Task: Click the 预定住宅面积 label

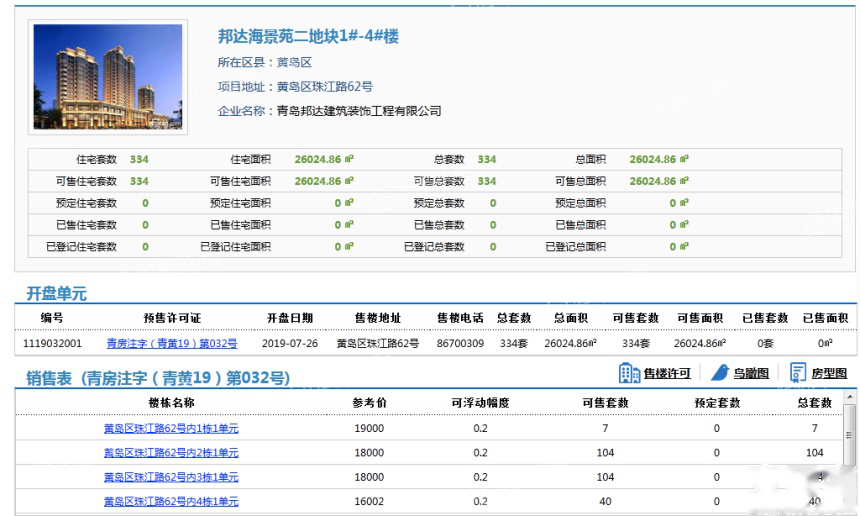Action: (x=240, y=203)
